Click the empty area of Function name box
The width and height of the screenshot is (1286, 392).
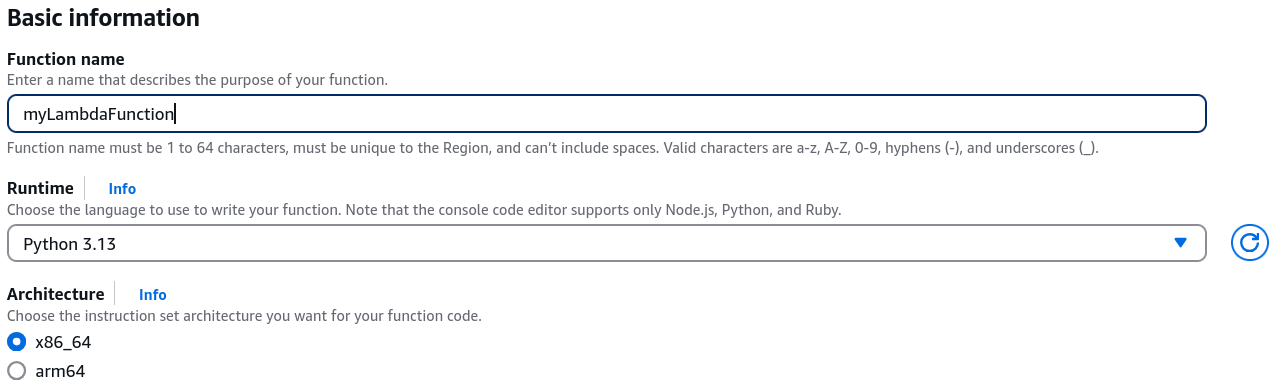[690, 114]
